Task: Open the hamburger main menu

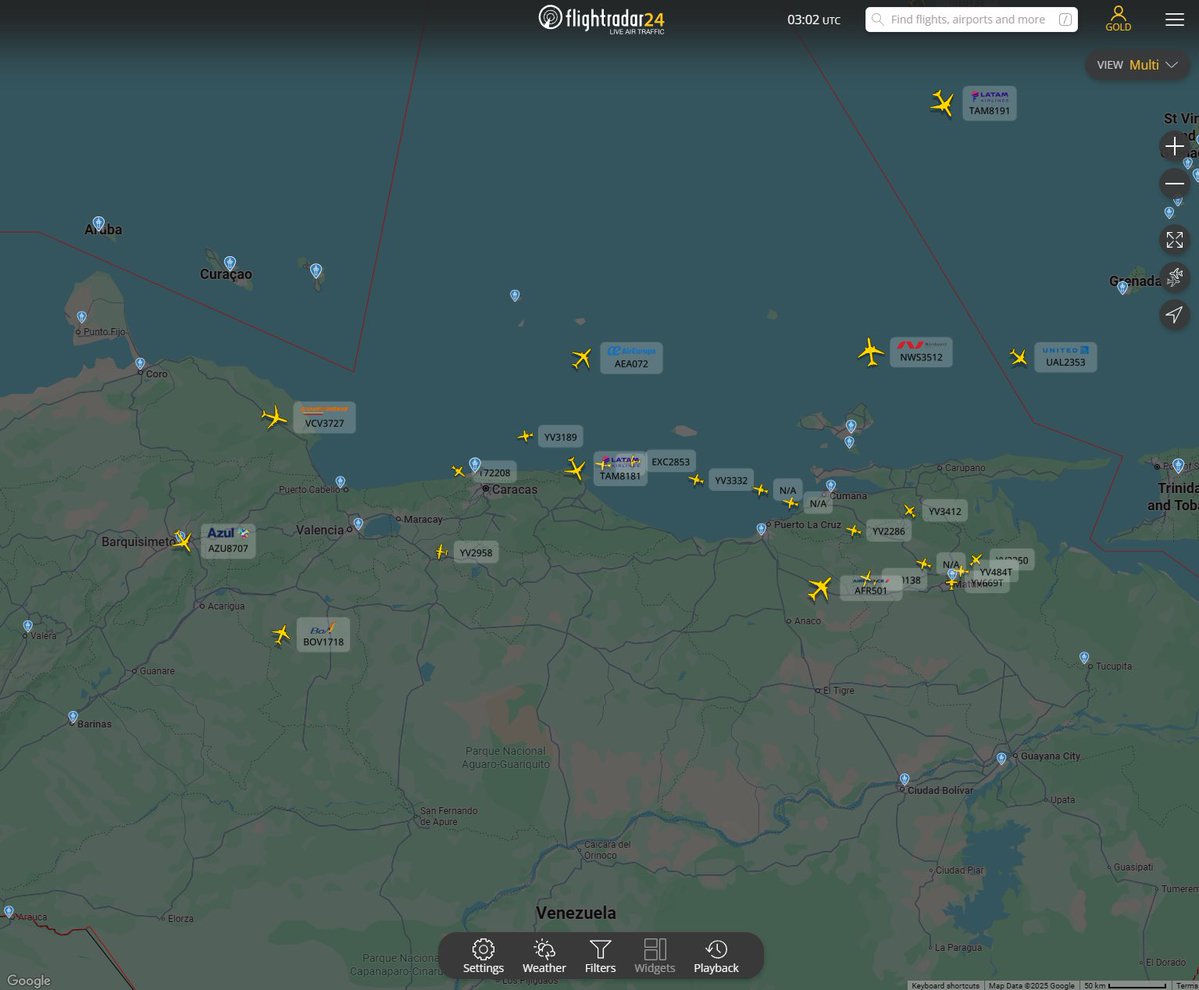Action: 1175,19
